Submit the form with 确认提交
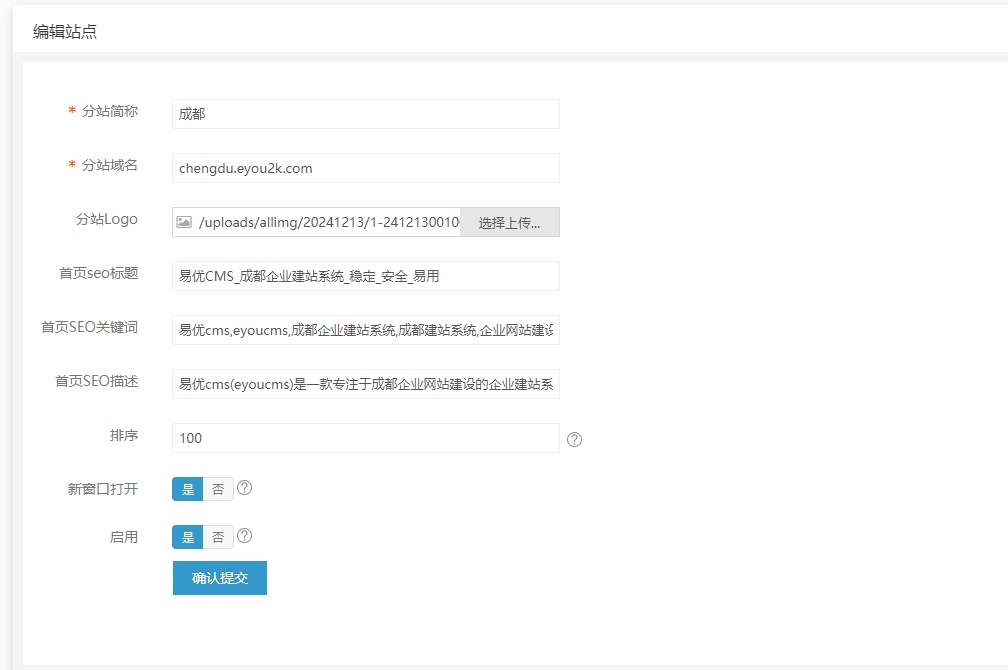This screenshot has height=670, width=1008. pos(219,578)
